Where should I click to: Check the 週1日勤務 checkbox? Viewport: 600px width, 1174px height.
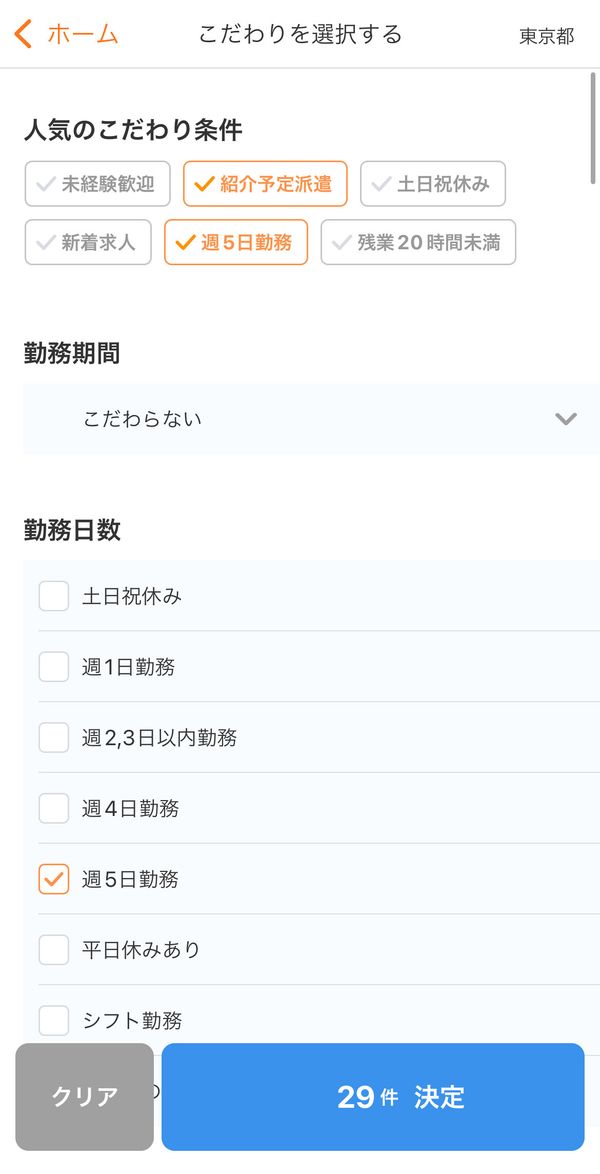[x=54, y=666]
